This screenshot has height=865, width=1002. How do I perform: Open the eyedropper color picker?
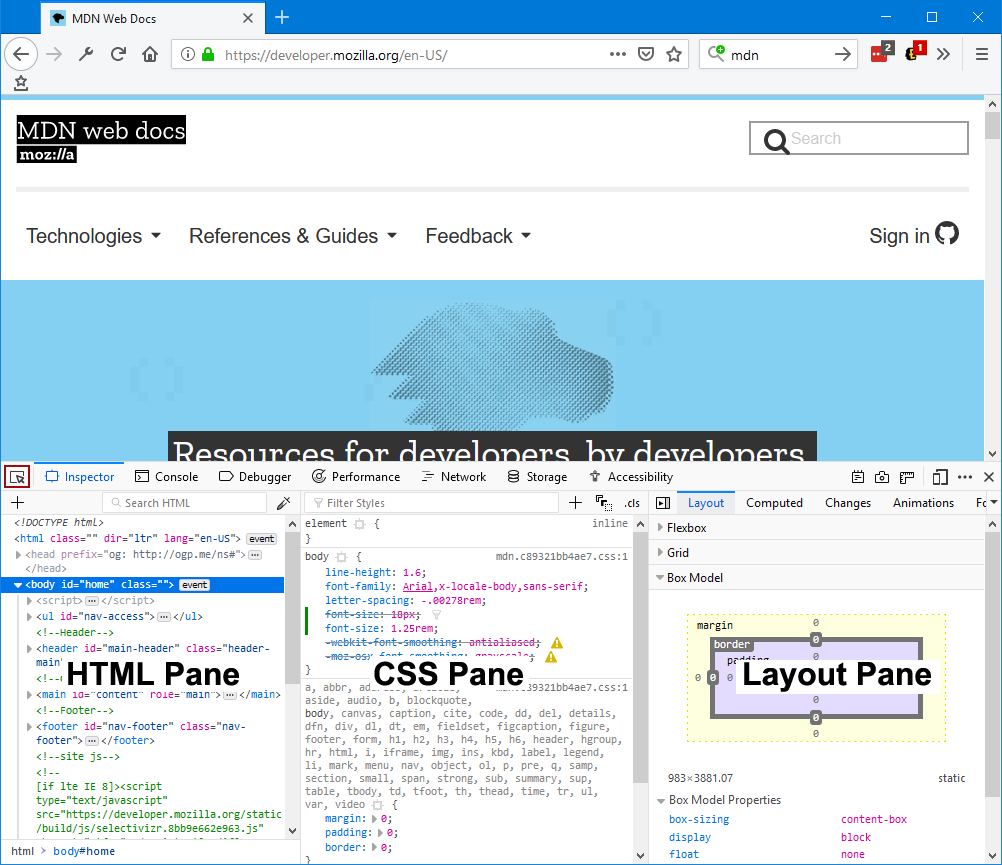click(284, 502)
